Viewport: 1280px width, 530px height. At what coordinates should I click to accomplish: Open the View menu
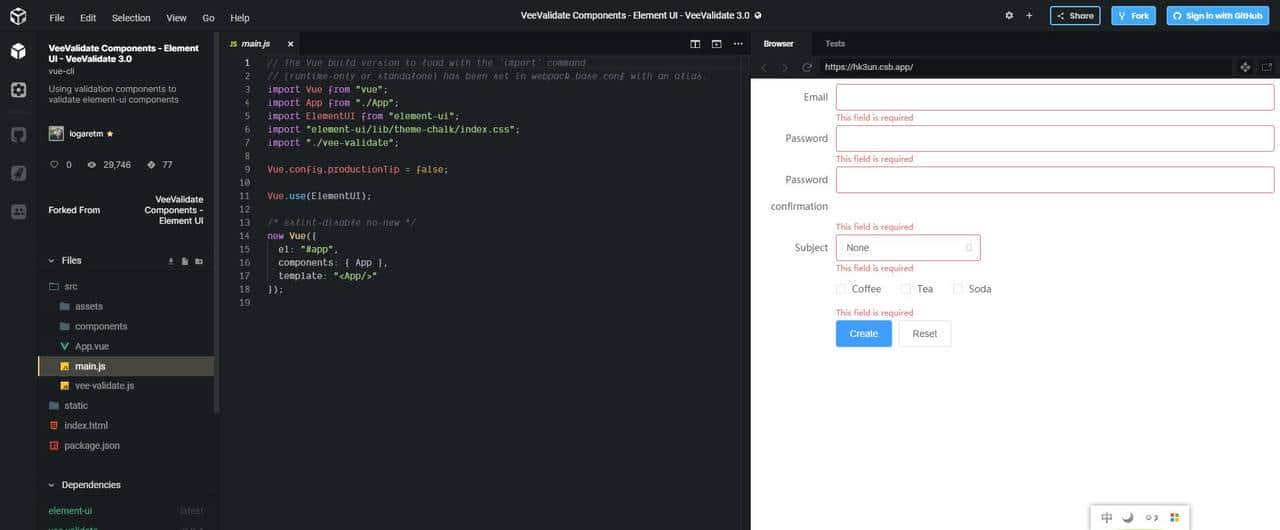point(177,18)
